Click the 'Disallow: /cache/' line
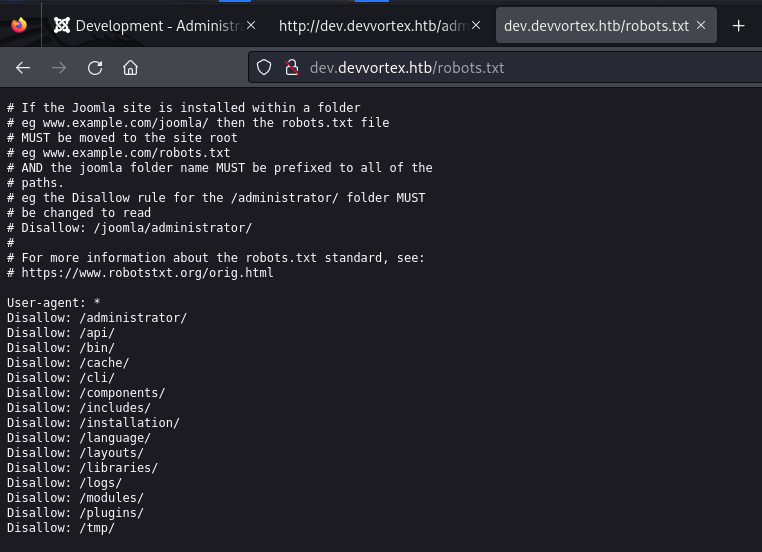Viewport: 762px width, 552px height. [x=68, y=363]
